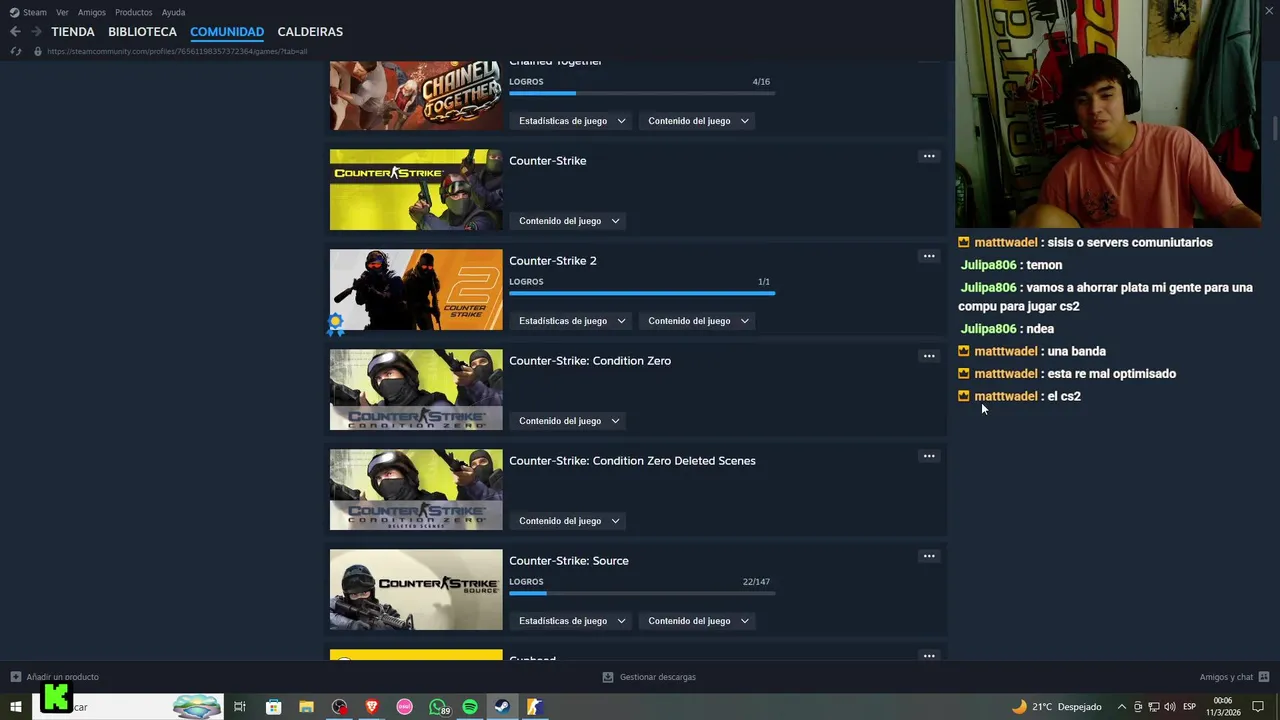Open the Counter-Strike 2 title link
This screenshot has width=1280, height=720.
click(x=553, y=261)
